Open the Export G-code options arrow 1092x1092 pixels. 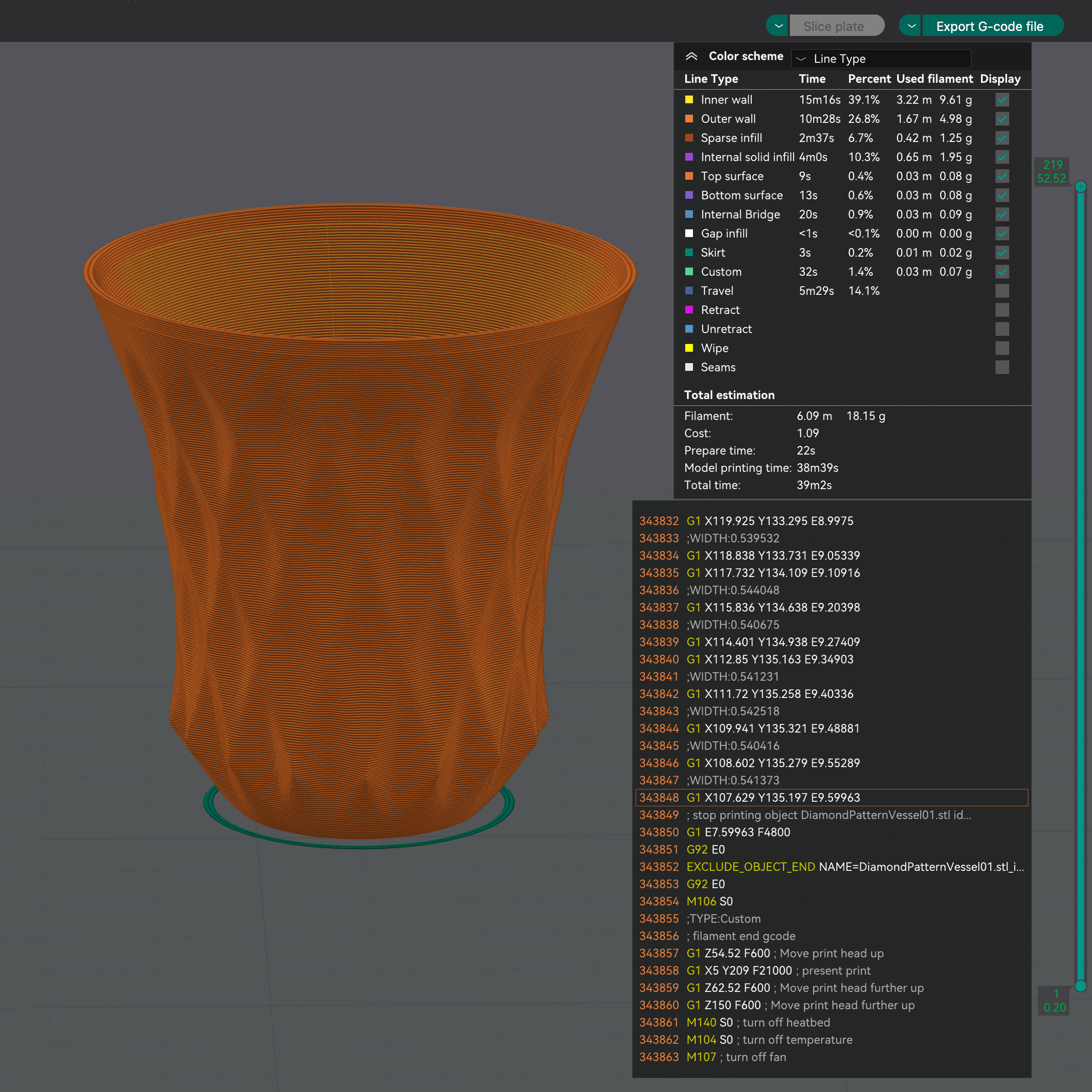click(910, 26)
